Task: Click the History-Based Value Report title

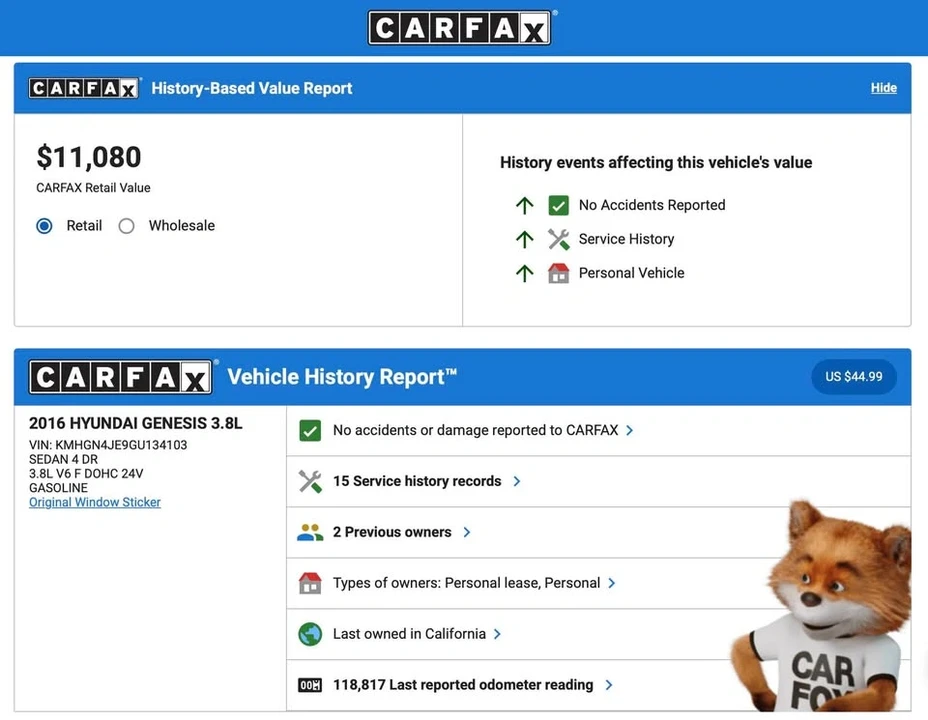Action: (252, 88)
